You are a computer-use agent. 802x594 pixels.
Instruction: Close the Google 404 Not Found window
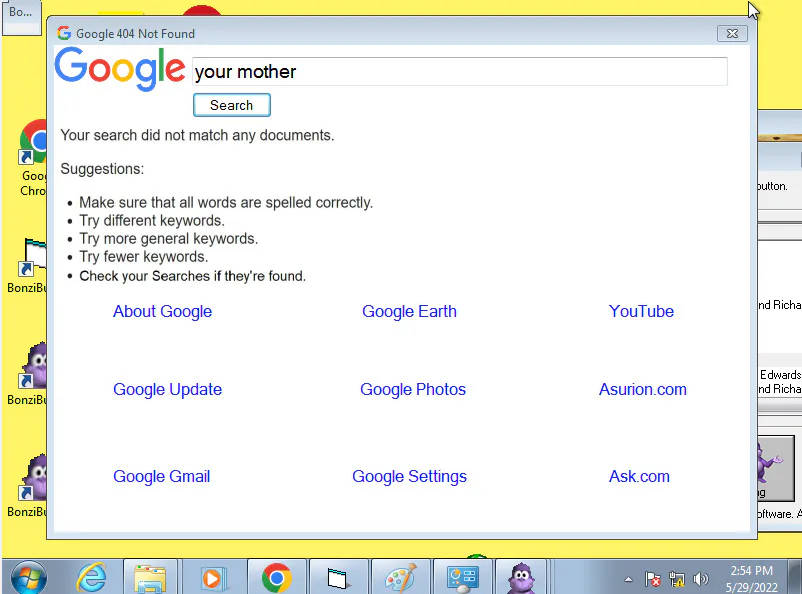(x=732, y=33)
